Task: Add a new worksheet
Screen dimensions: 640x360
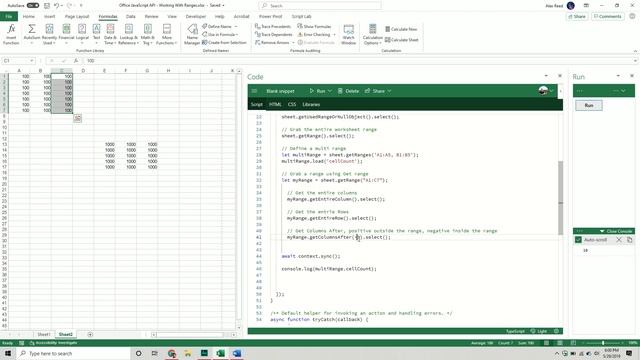Action: tap(90, 334)
